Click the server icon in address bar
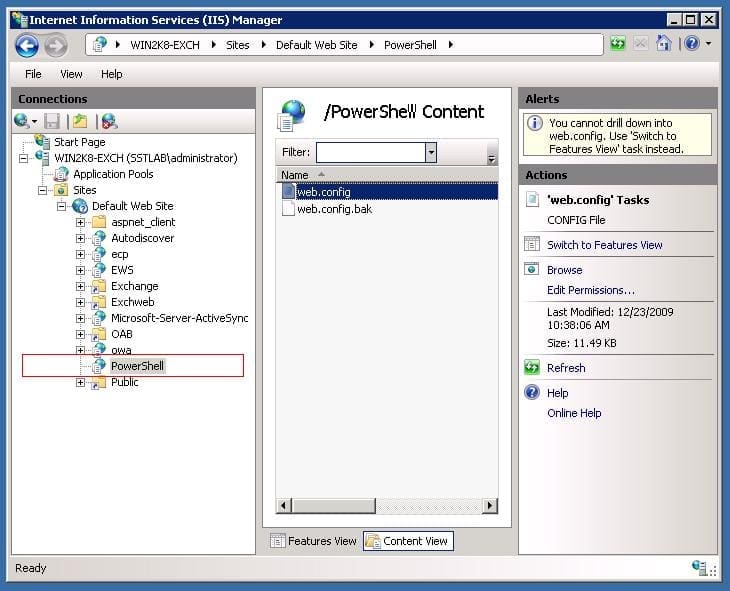730x591 pixels. 100,45
